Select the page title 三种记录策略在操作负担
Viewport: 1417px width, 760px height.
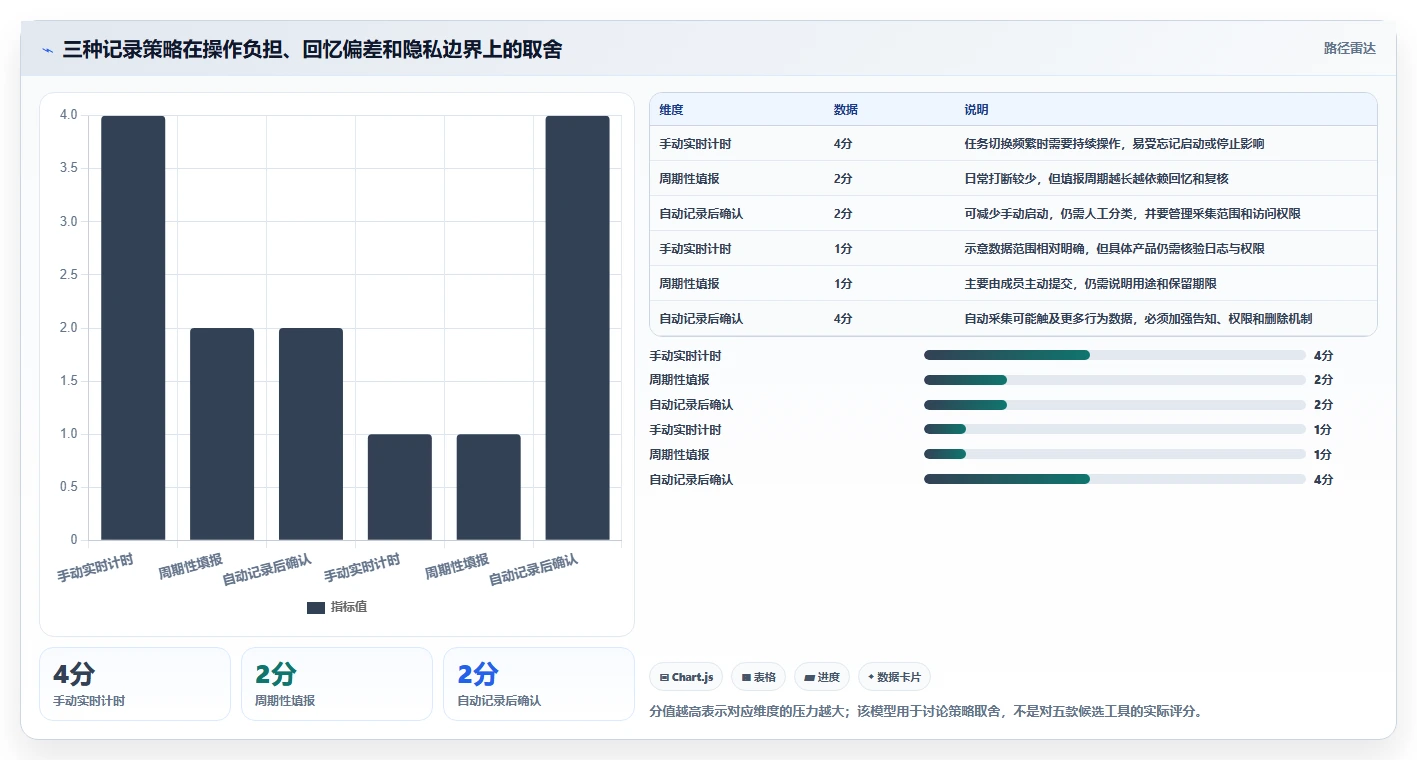coord(312,49)
